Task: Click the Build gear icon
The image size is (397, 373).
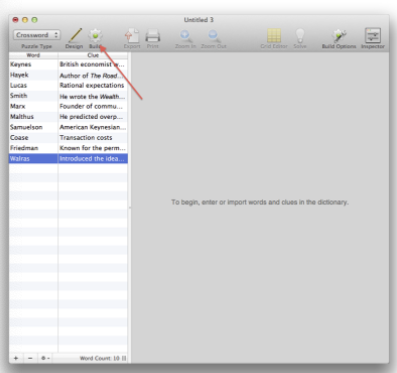Action: point(95,35)
